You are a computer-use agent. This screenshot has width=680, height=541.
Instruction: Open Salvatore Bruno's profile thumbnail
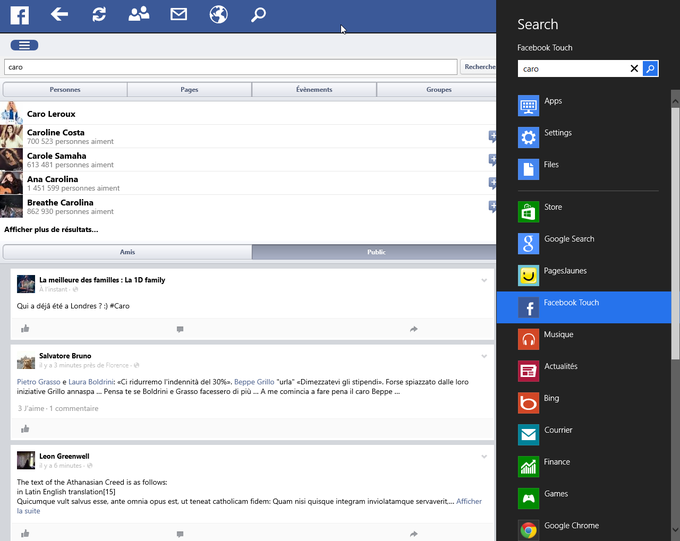click(26, 361)
